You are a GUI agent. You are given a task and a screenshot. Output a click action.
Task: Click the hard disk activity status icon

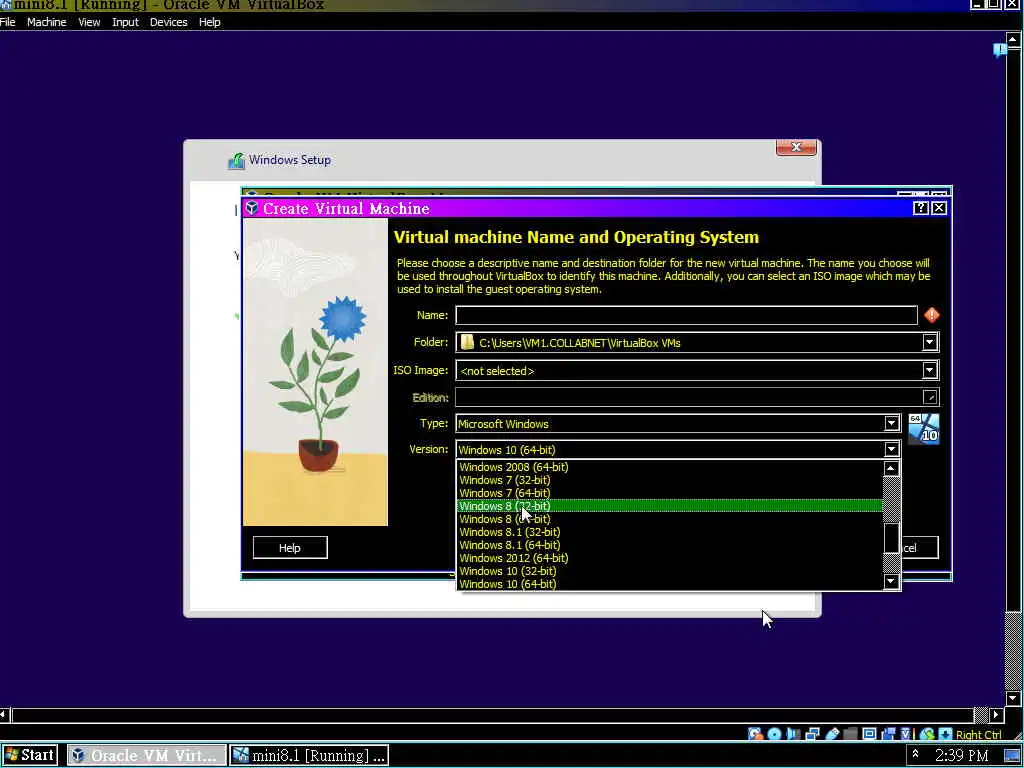click(755, 734)
